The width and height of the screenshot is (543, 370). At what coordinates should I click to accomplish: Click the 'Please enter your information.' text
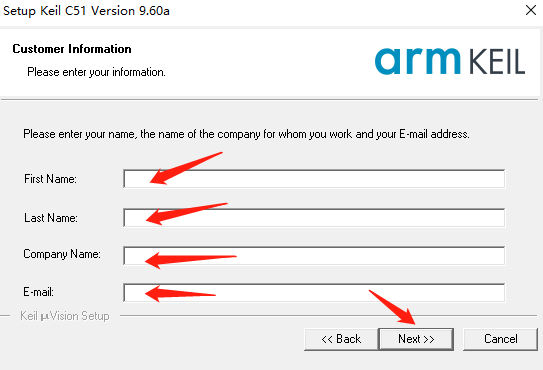(x=96, y=72)
